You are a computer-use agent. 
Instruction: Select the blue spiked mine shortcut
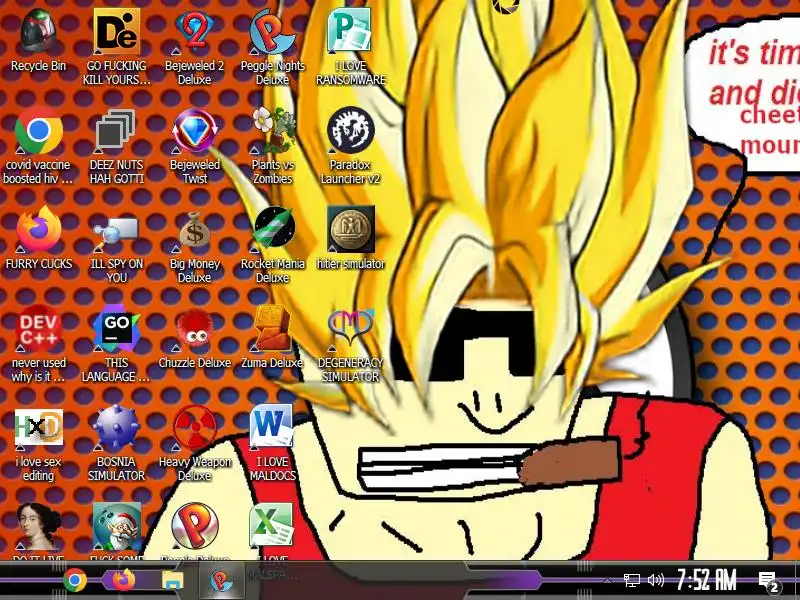tap(116, 428)
